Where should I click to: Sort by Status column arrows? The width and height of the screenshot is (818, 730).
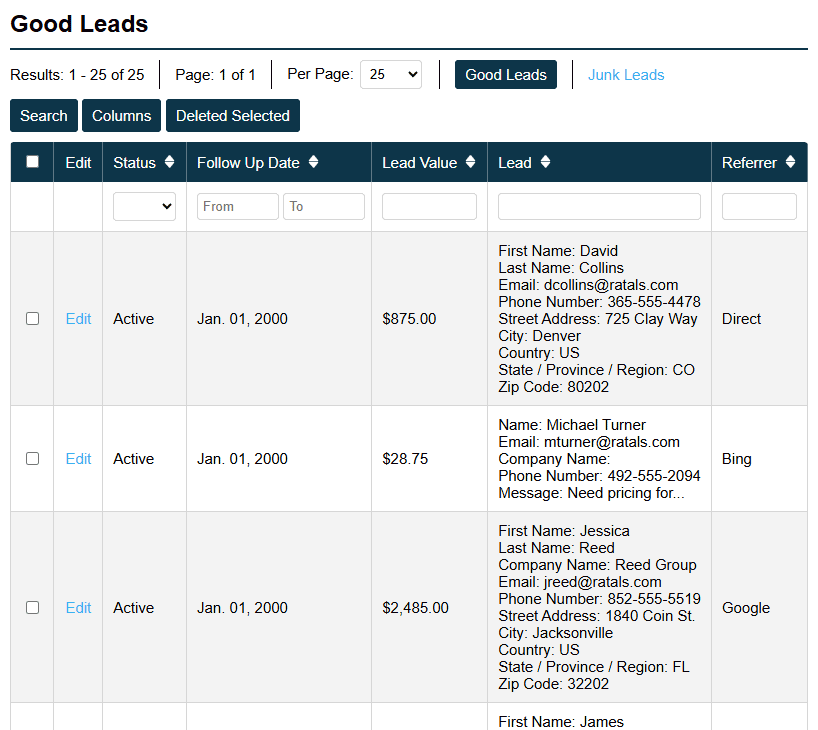pos(169,162)
